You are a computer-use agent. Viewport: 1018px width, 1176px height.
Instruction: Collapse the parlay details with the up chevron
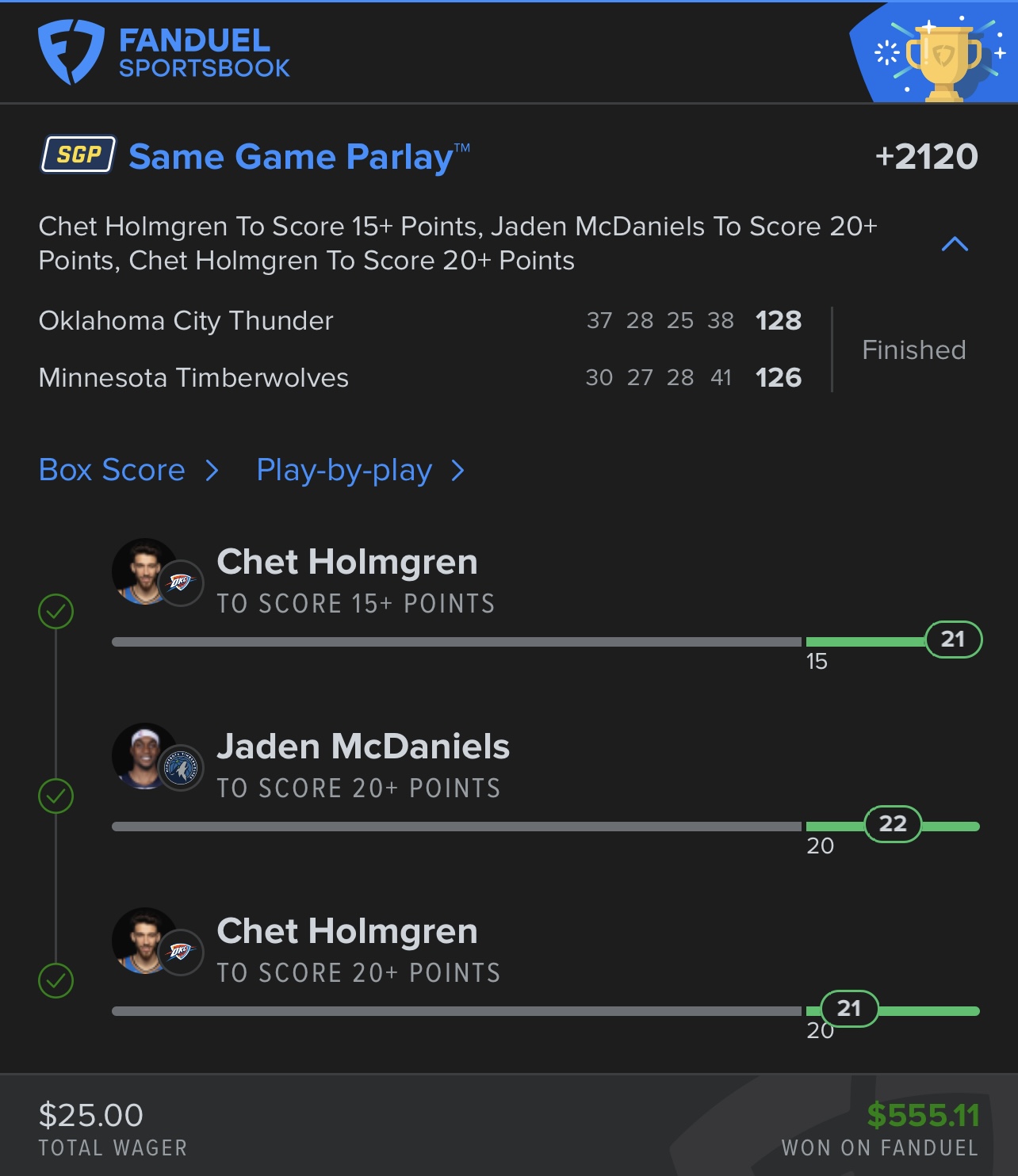tap(955, 244)
